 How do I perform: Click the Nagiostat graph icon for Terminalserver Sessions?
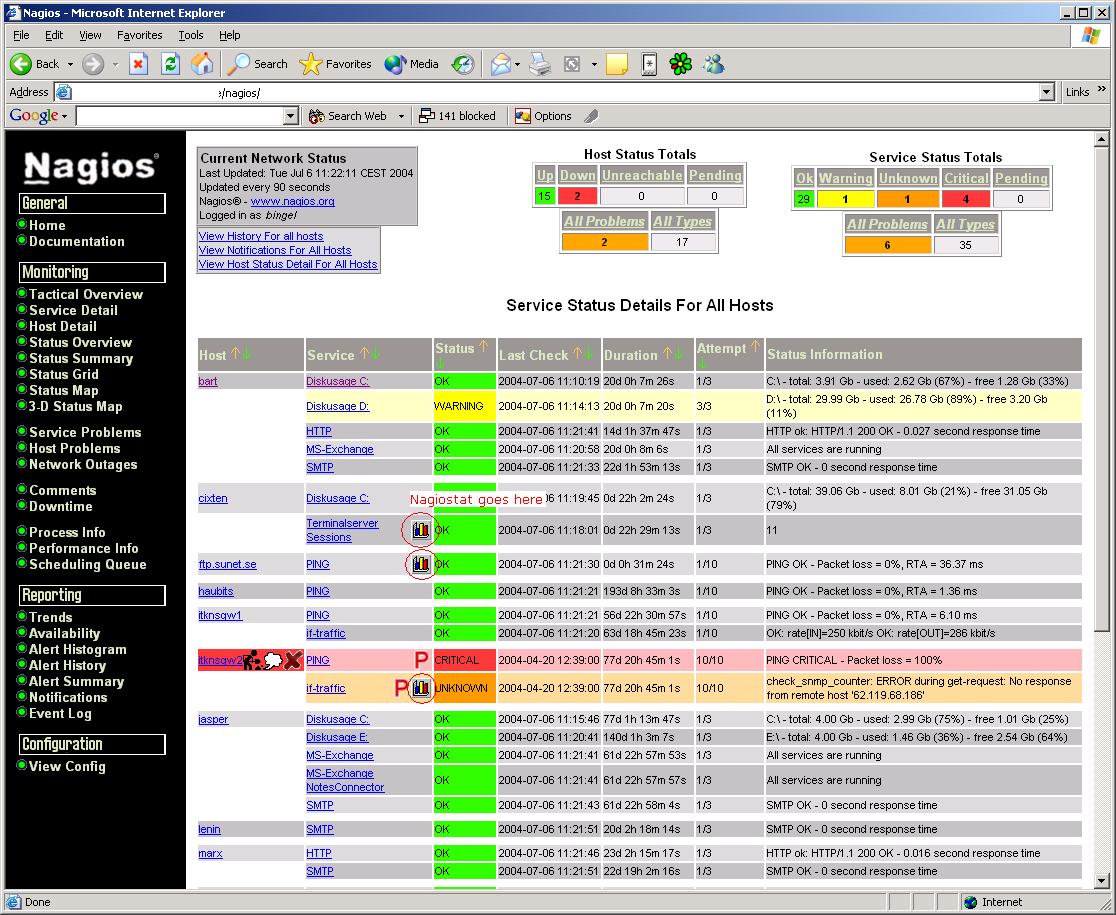421,529
